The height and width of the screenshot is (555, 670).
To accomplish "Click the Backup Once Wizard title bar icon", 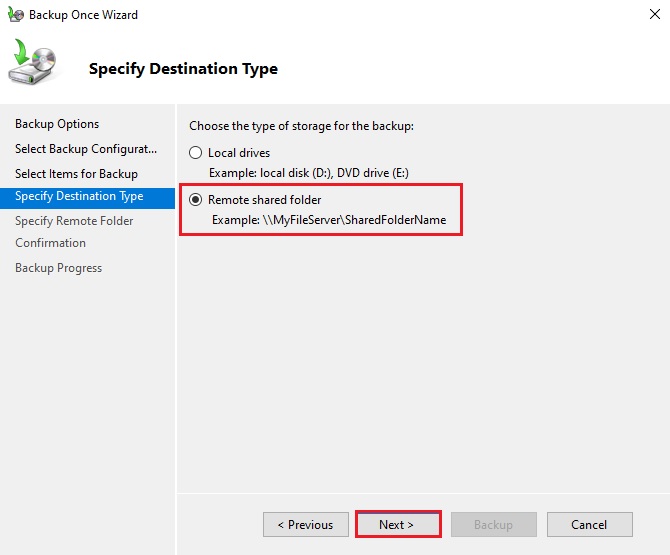I will point(15,15).
